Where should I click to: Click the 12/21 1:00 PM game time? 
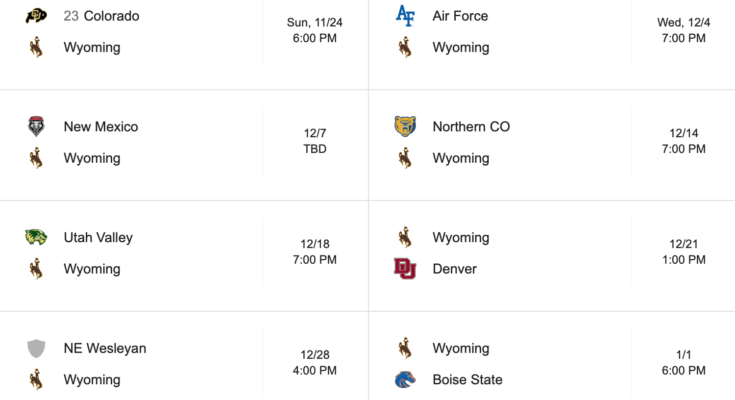tap(684, 252)
